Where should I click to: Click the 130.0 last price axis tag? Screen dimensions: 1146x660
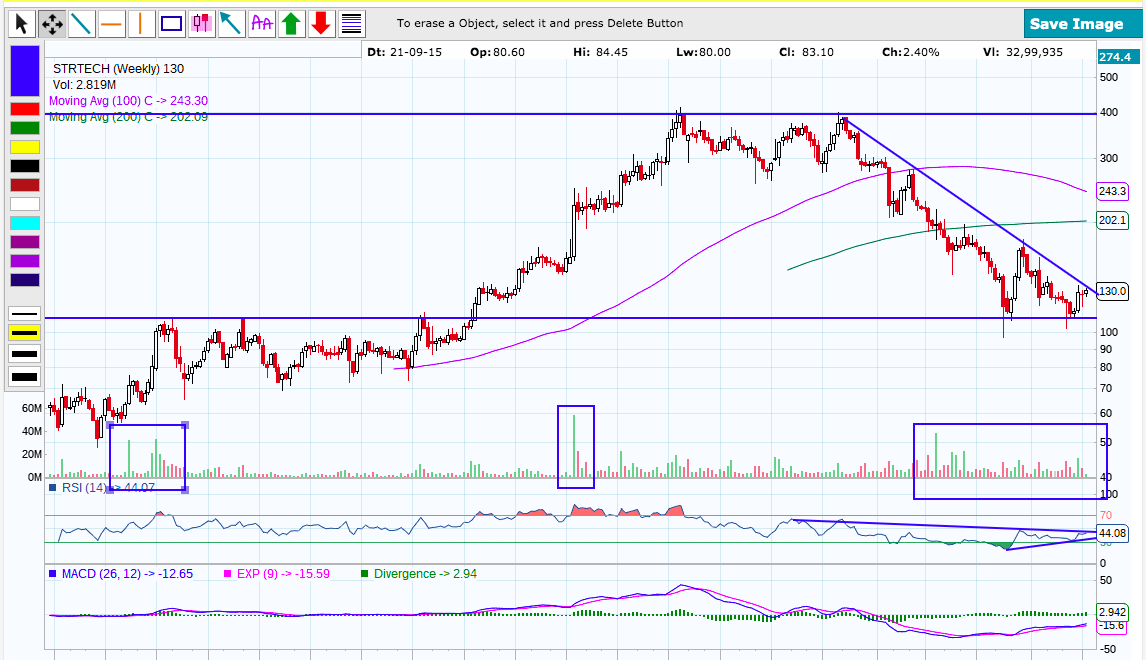pyautogui.click(x=1112, y=291)
